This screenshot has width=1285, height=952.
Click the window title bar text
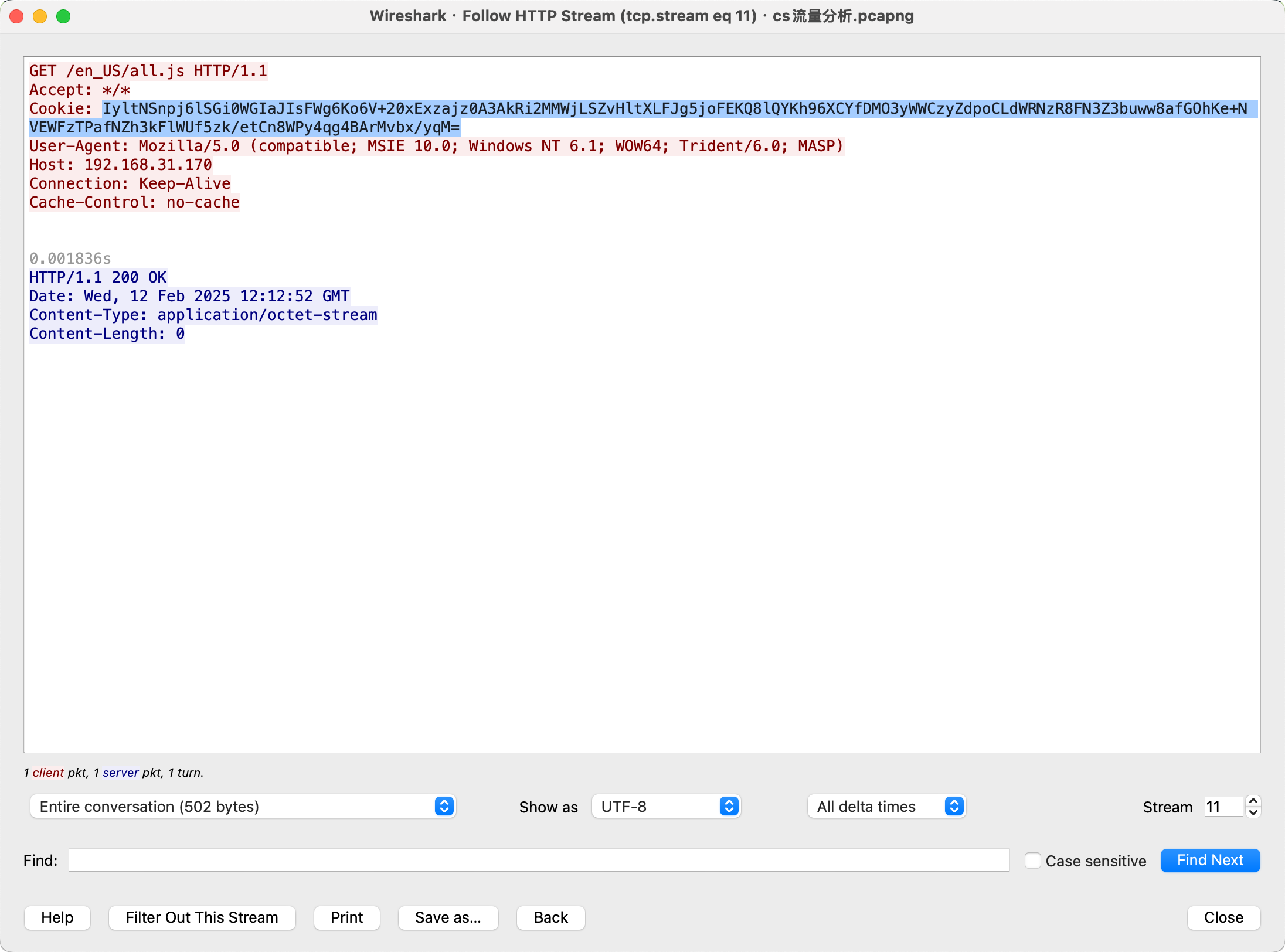pyautogui.click(x=642, y=16)
